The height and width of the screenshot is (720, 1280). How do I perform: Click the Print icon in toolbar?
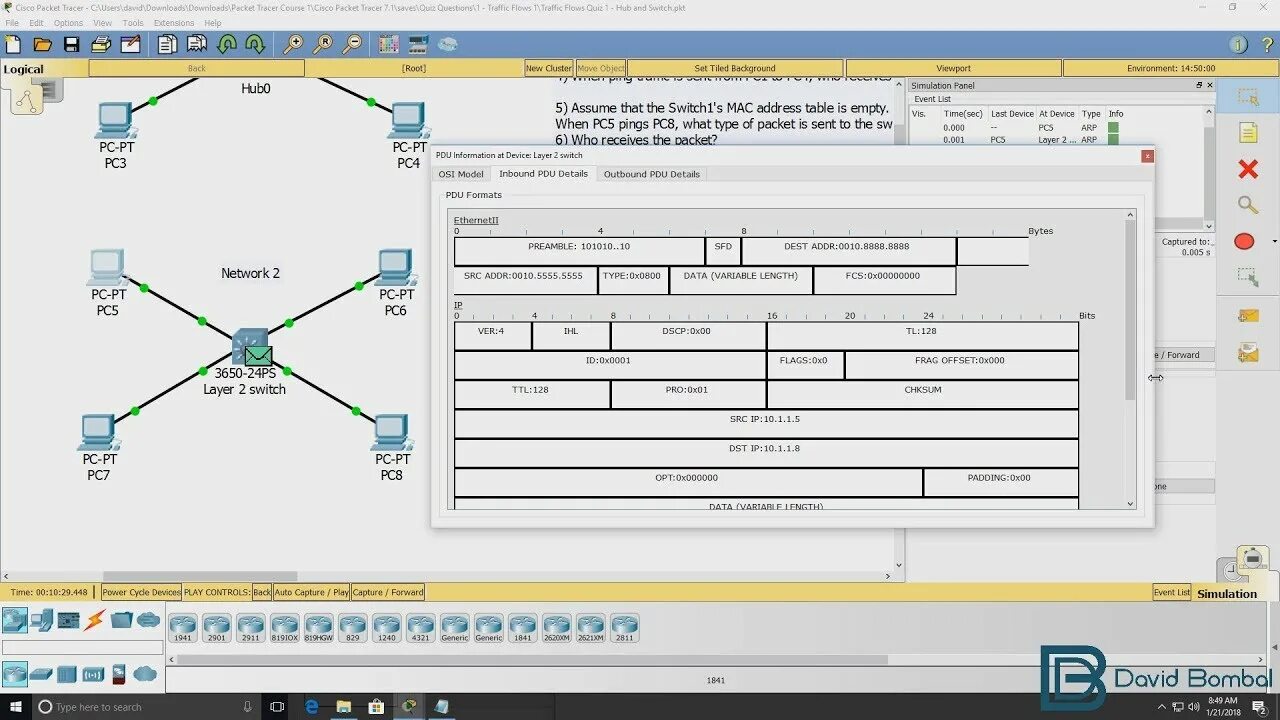(101, 44)
